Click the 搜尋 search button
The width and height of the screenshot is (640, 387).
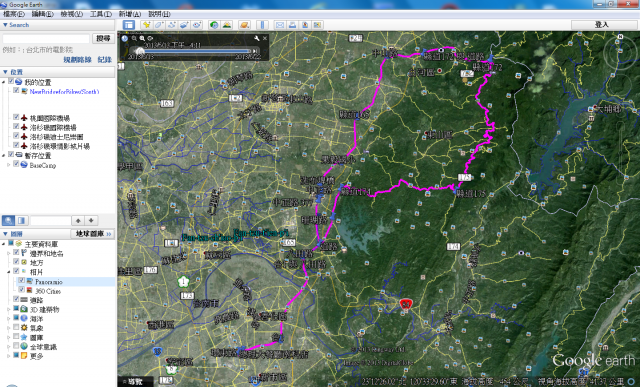click(103, 38)
